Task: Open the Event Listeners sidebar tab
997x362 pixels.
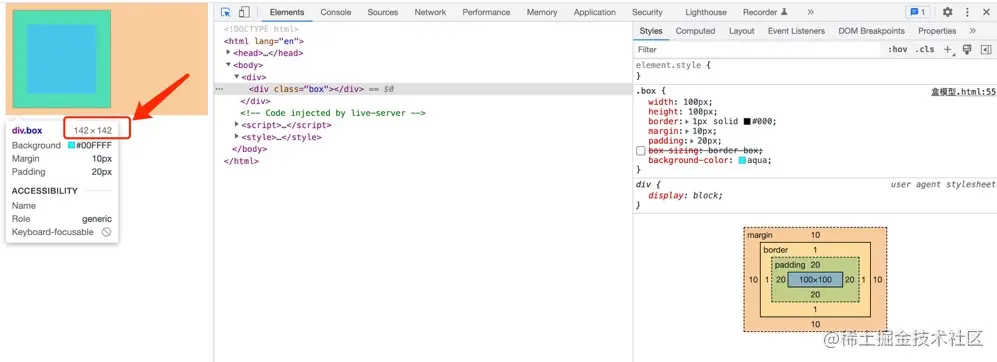Action: click(x=796, y=31)
